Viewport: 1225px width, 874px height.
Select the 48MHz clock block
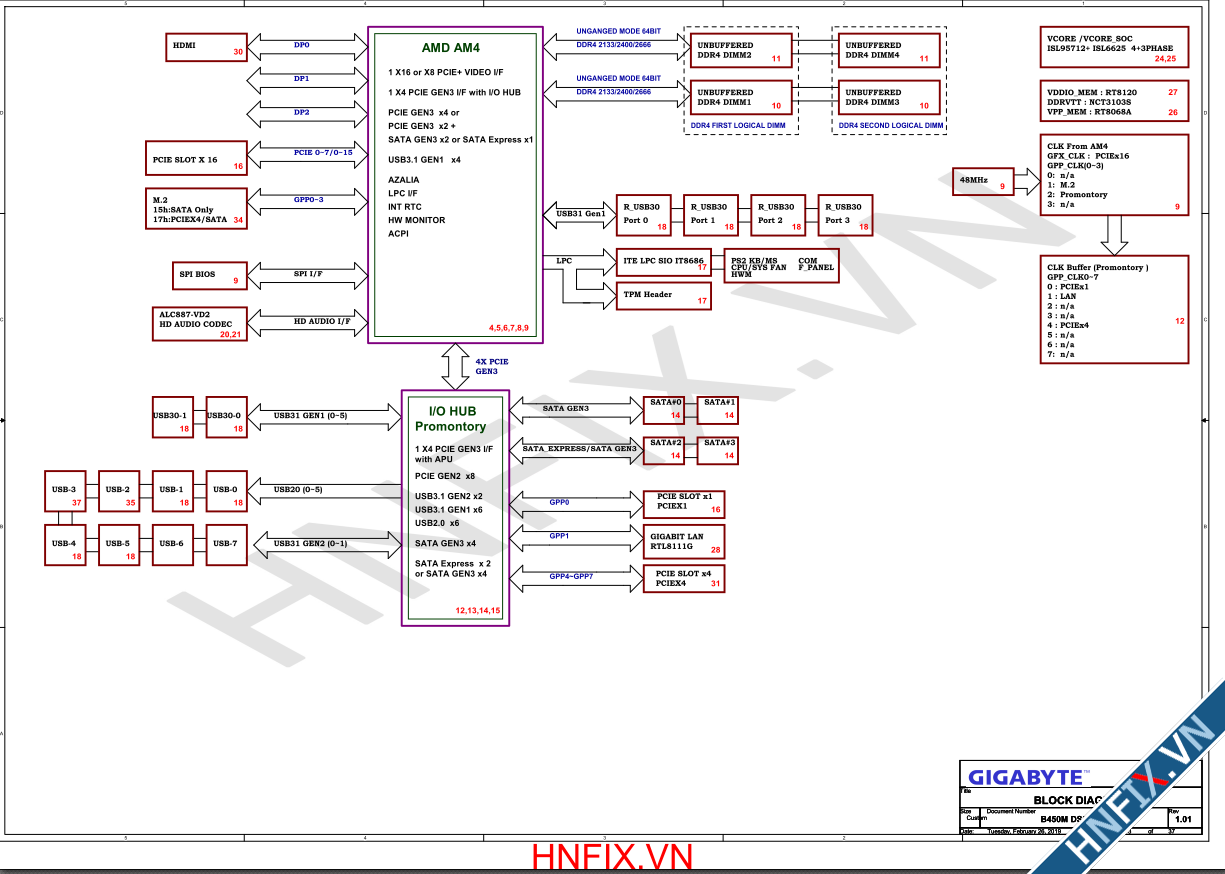[x=984, y=181]
